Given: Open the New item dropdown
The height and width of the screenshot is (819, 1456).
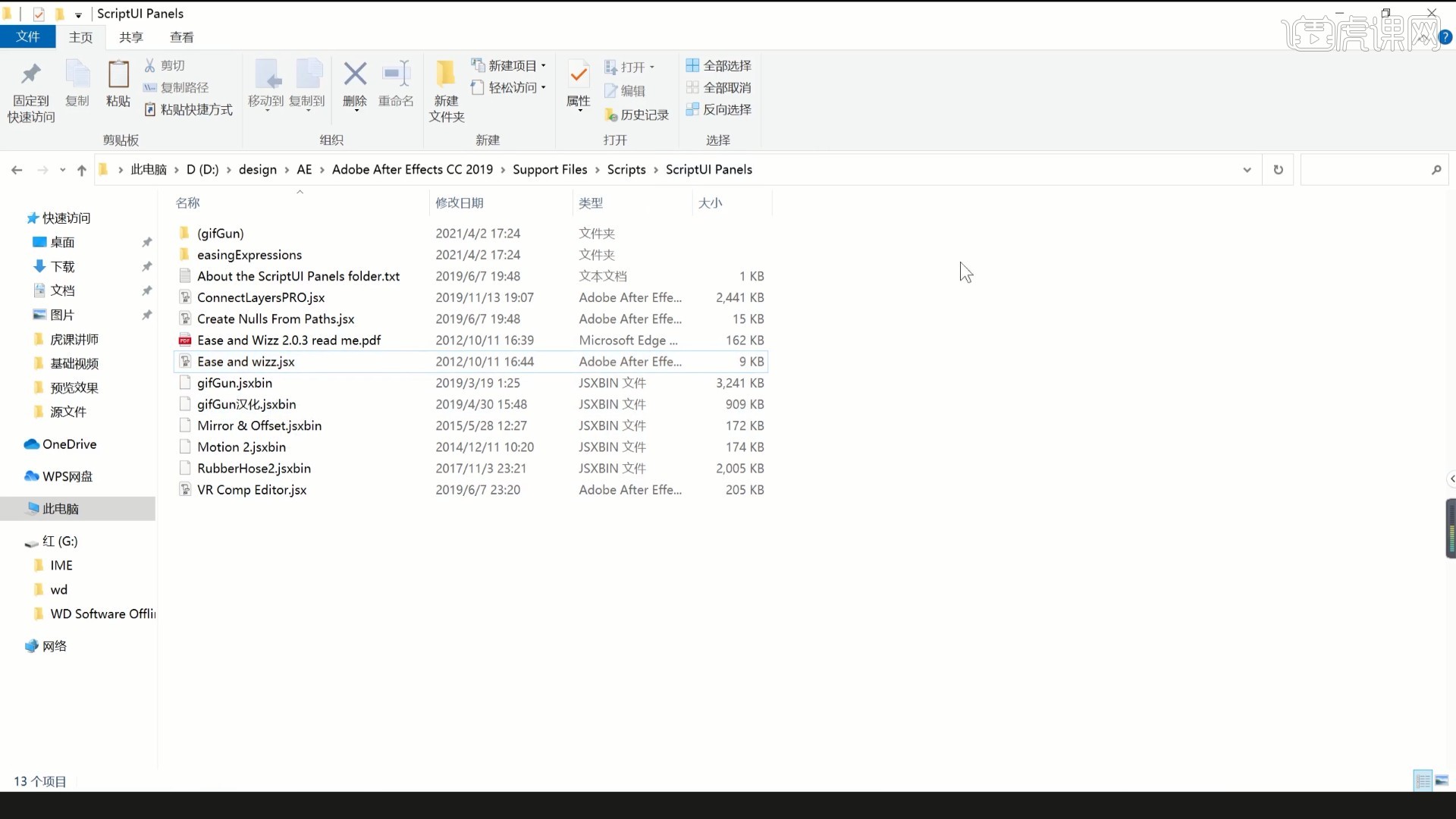Looking at the screenshot, I should 509,65.
